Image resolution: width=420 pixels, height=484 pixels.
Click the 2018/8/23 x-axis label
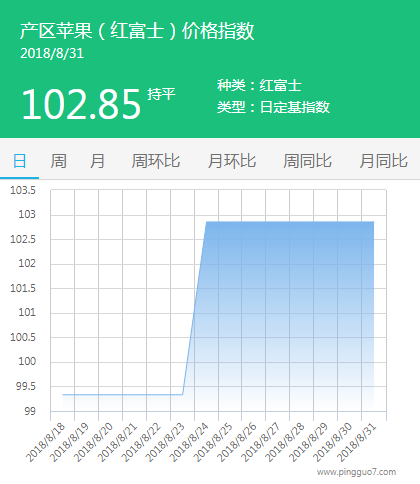click(x=166, y=442)
